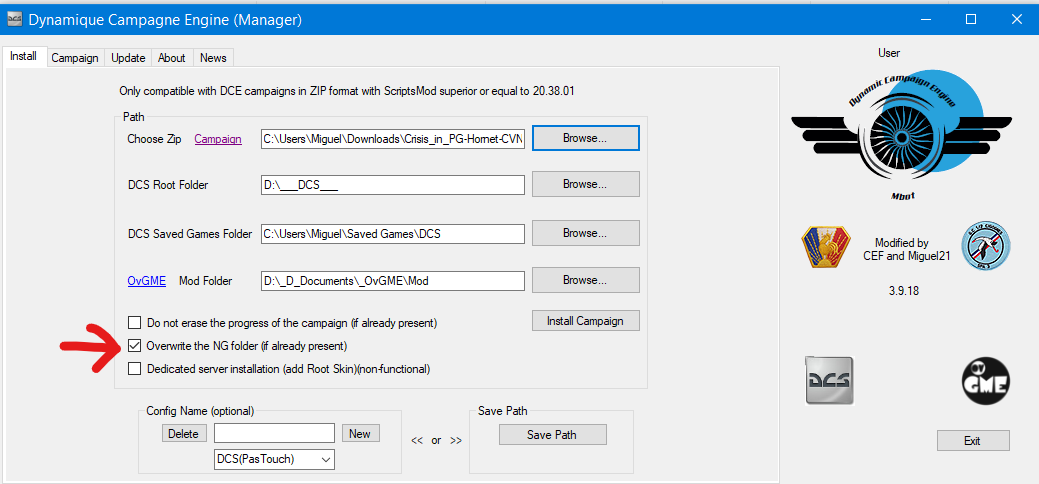Tick Dedicated server installation checkbox
This screenshot has width=1039, height=484.
click(135, 369)
